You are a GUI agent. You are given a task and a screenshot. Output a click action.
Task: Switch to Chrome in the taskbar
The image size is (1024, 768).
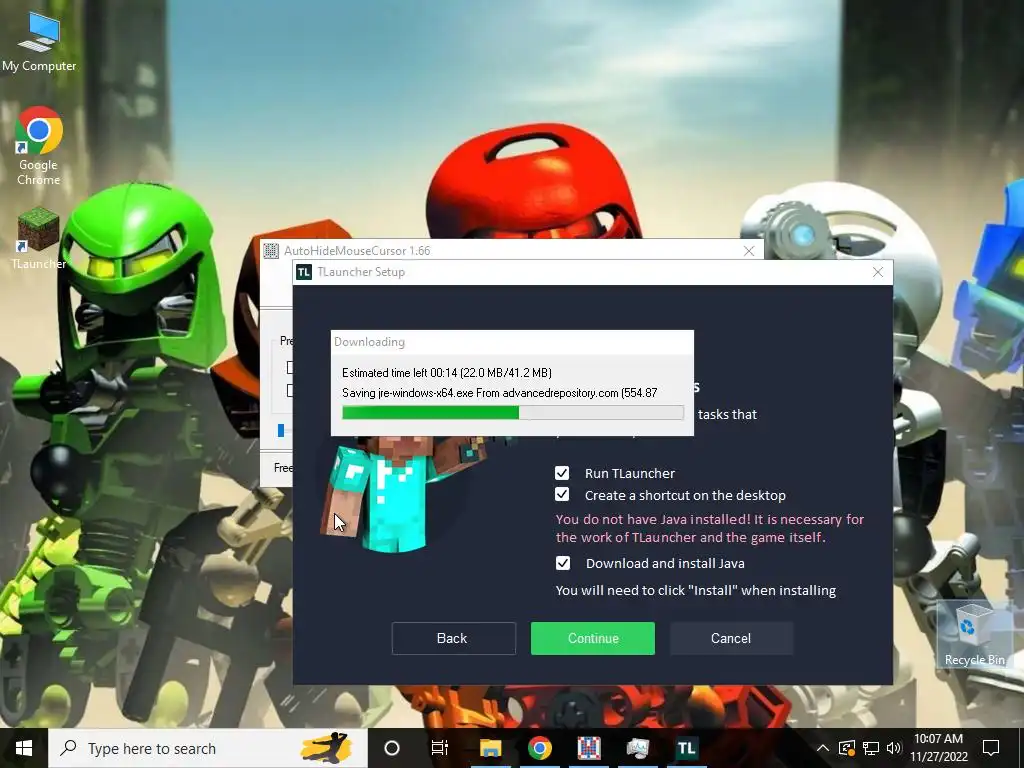(539, 748)
